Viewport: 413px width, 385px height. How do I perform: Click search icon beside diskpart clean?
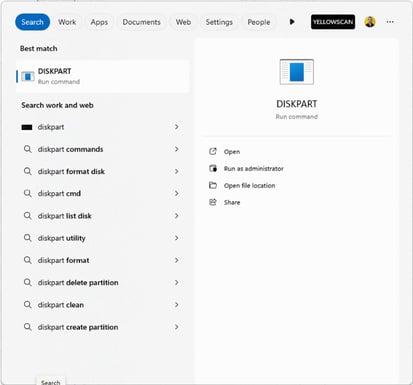coord(28,305)
